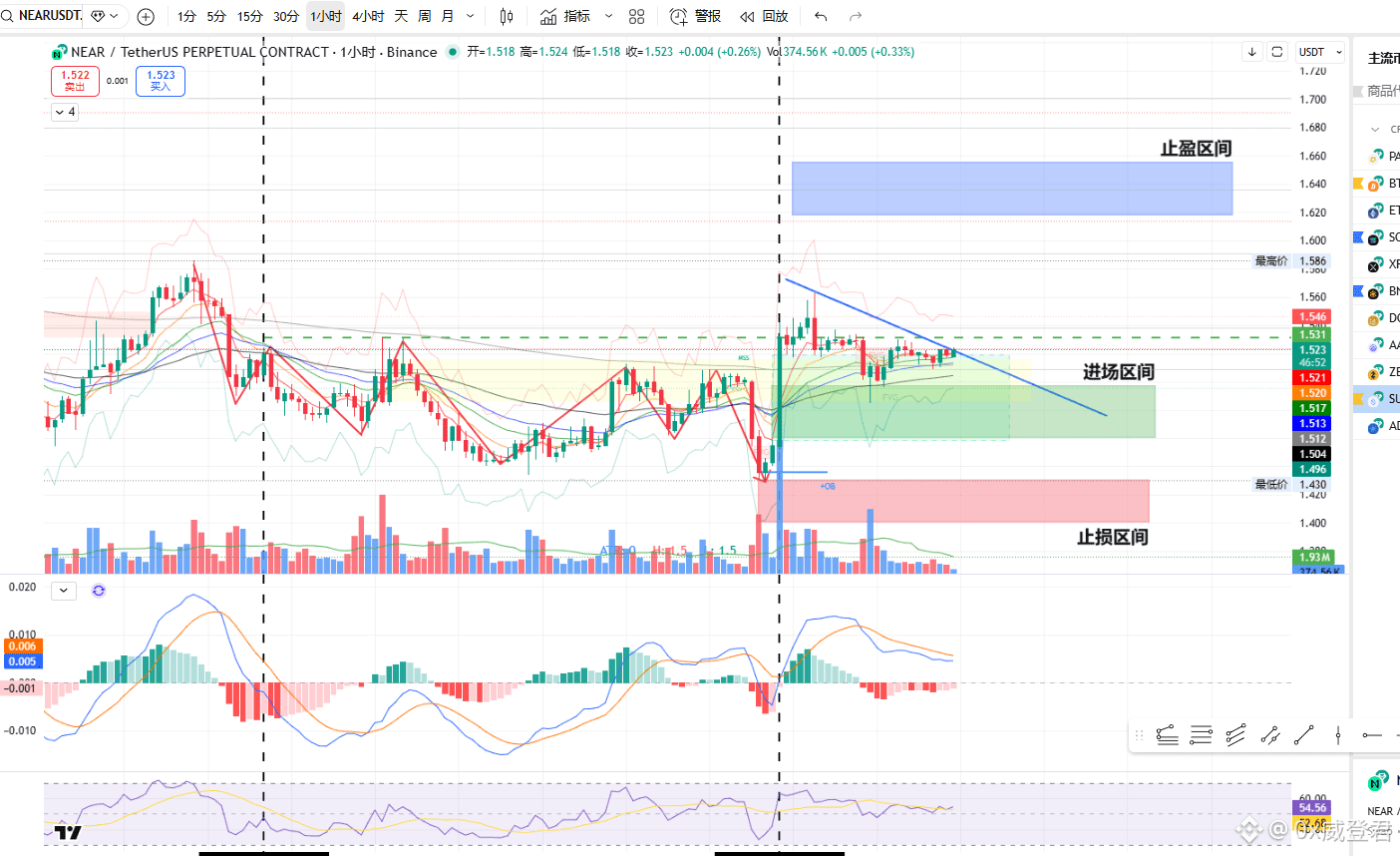Open the candlestick chart style icon
1400x856 pixels.
click(x=507, y=16)
